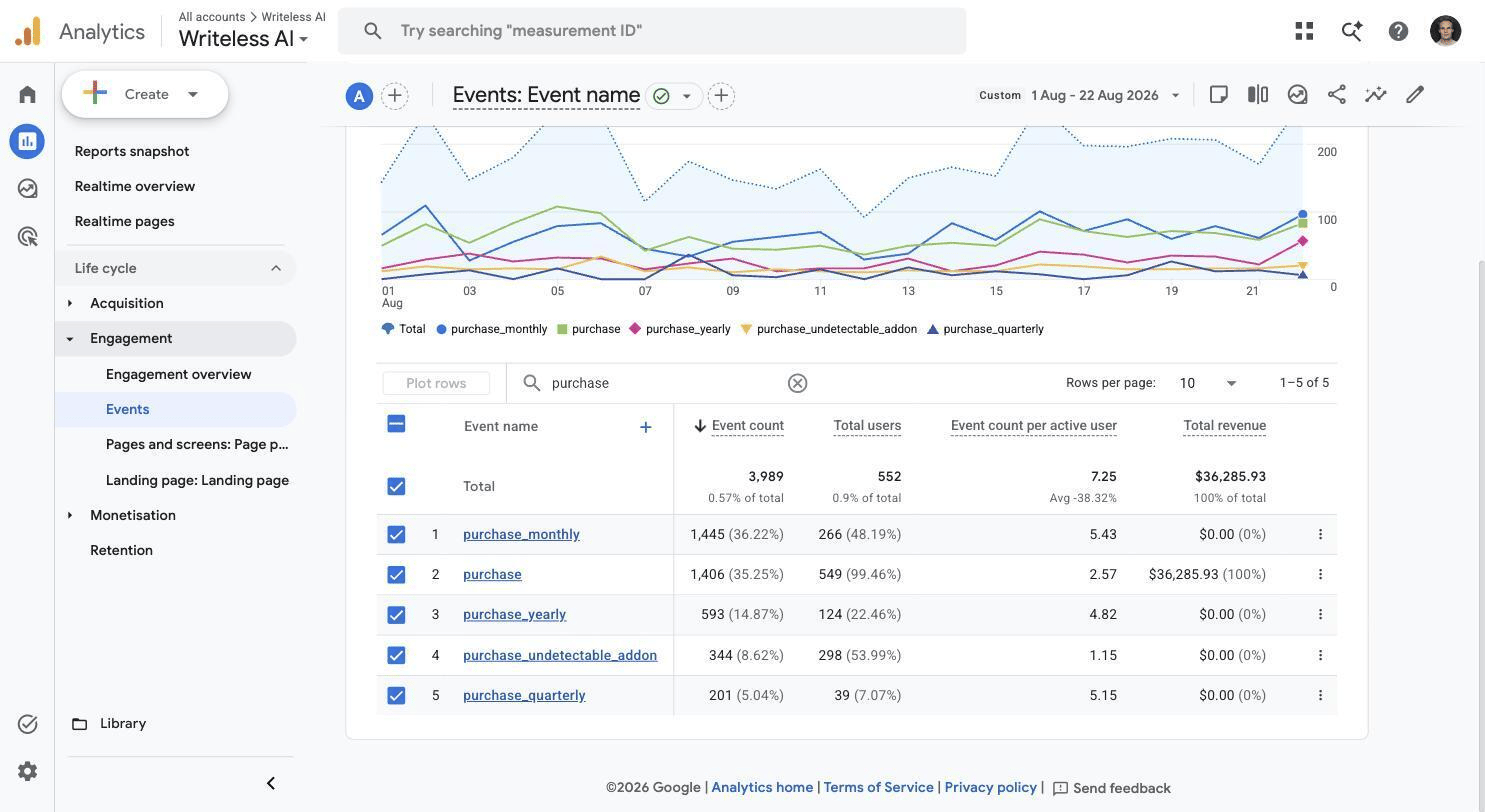Open the Google apps grid
The image size is (1485, 812).
tap(1304, 31)
